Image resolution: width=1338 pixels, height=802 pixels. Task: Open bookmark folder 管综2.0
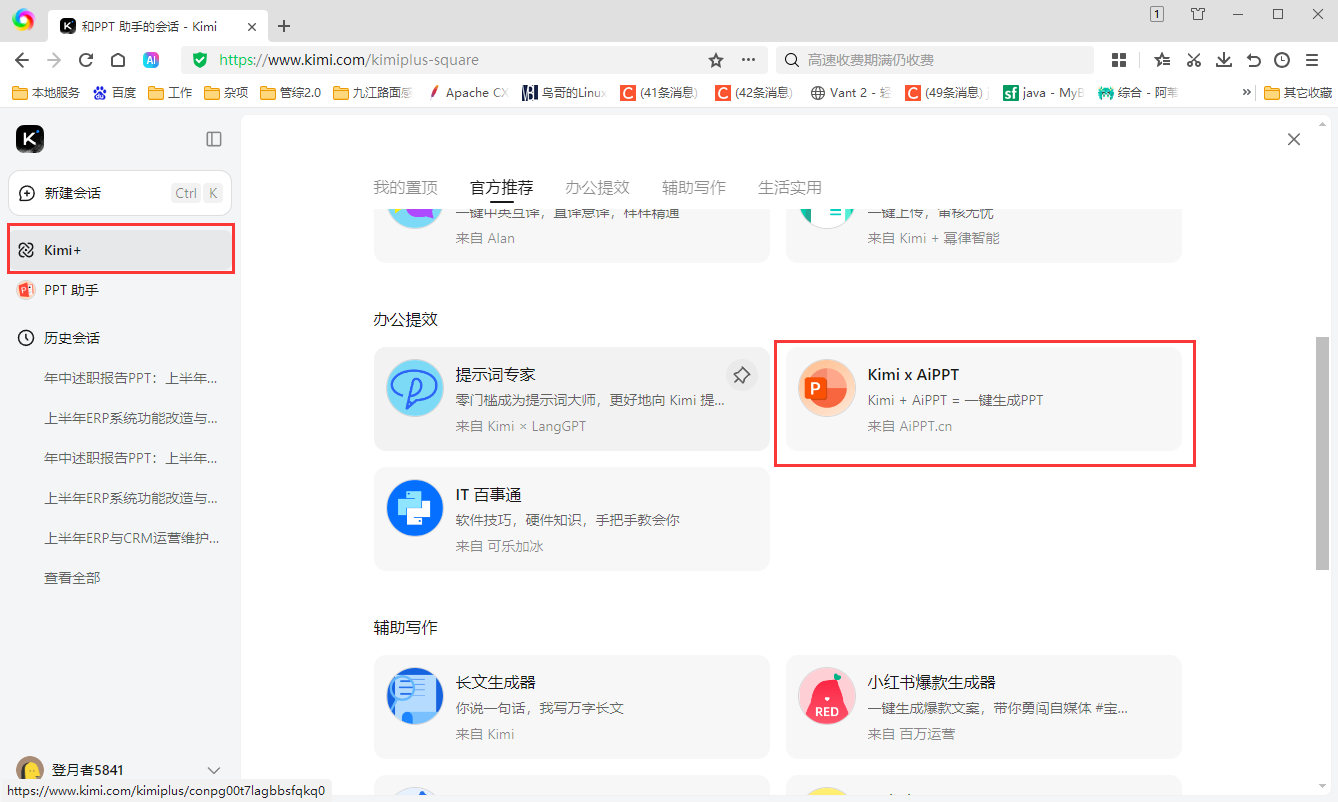click(291, 93)
